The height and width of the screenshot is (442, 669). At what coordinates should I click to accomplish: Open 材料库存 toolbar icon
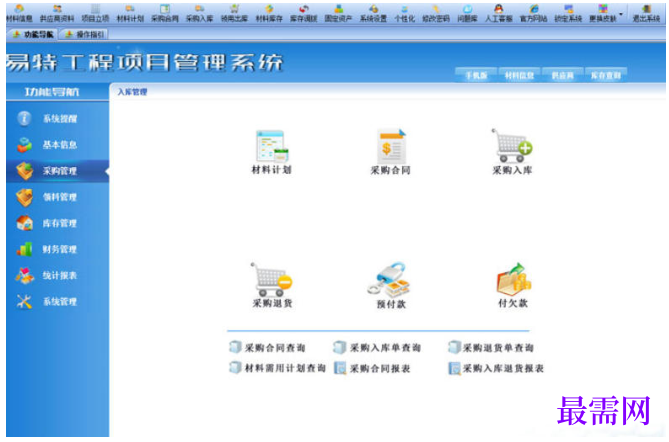click(x=269, y=13)
